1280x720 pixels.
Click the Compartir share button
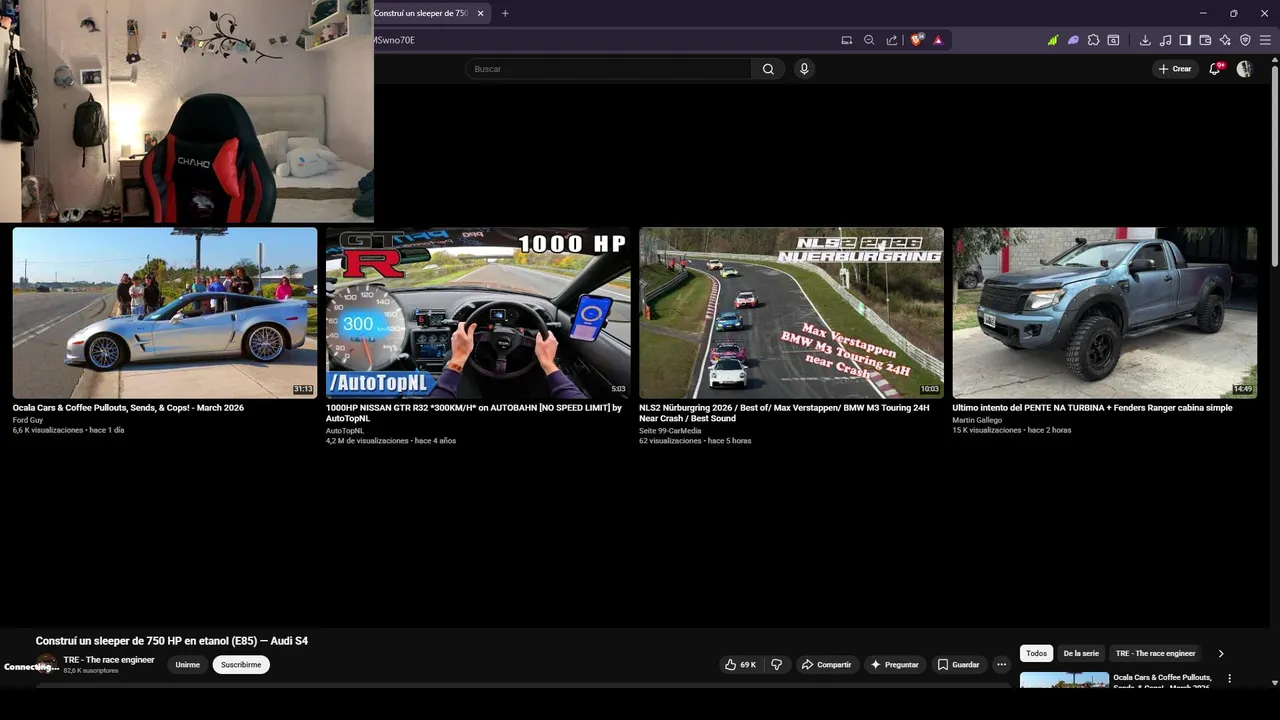(827, 665)
